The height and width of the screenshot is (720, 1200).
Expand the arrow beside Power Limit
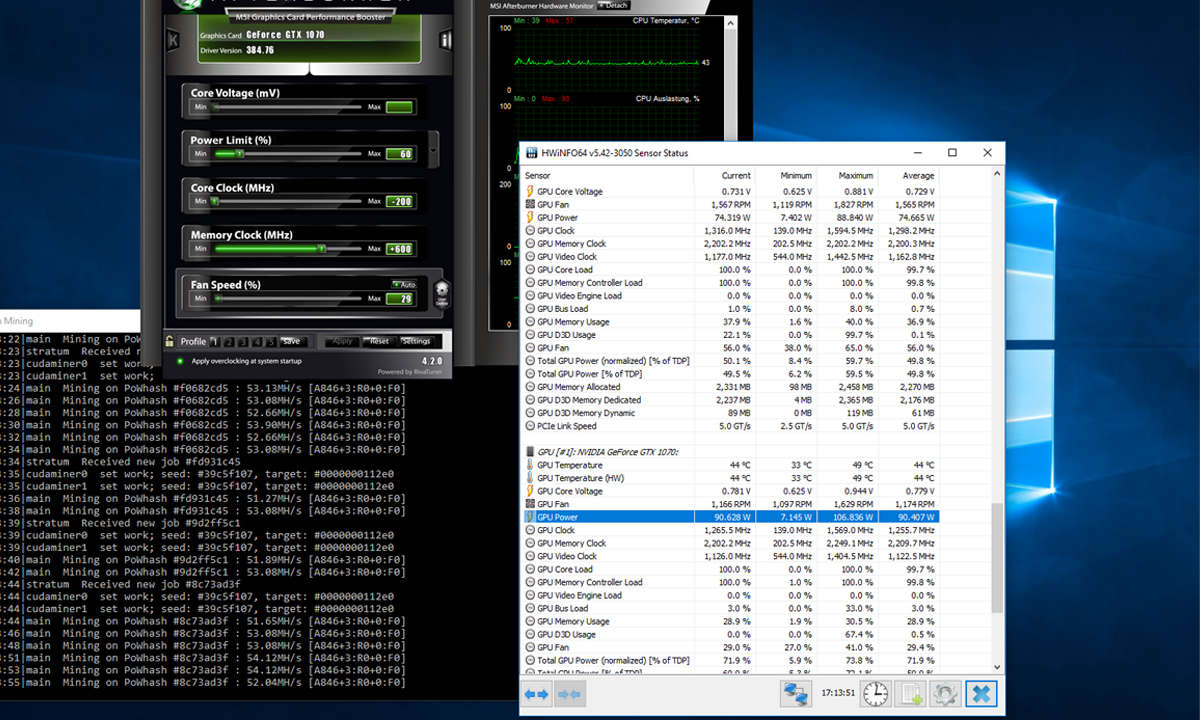433,149
